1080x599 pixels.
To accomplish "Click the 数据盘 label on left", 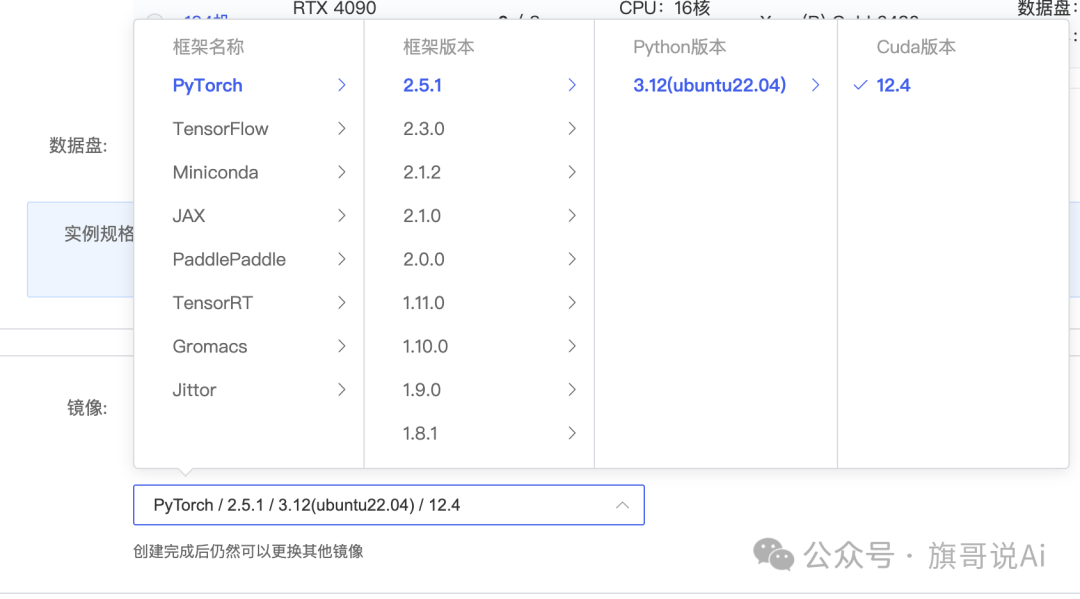I will [78, 146].
